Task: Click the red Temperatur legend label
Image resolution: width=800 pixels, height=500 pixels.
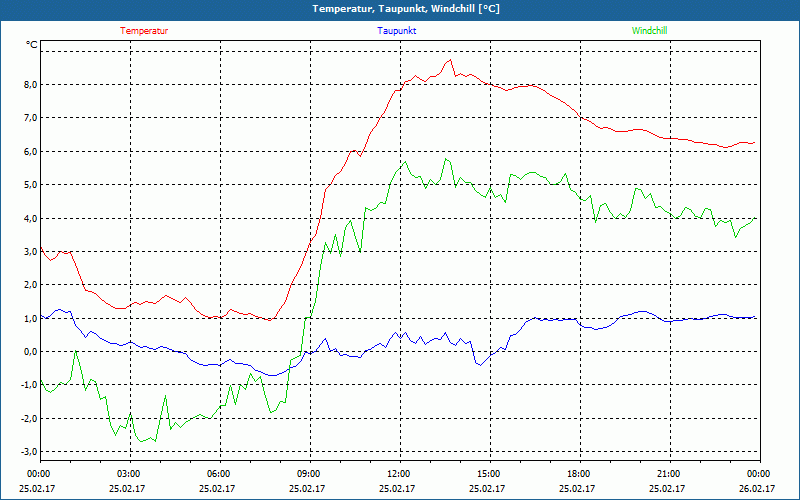Action: click(144, 31)
